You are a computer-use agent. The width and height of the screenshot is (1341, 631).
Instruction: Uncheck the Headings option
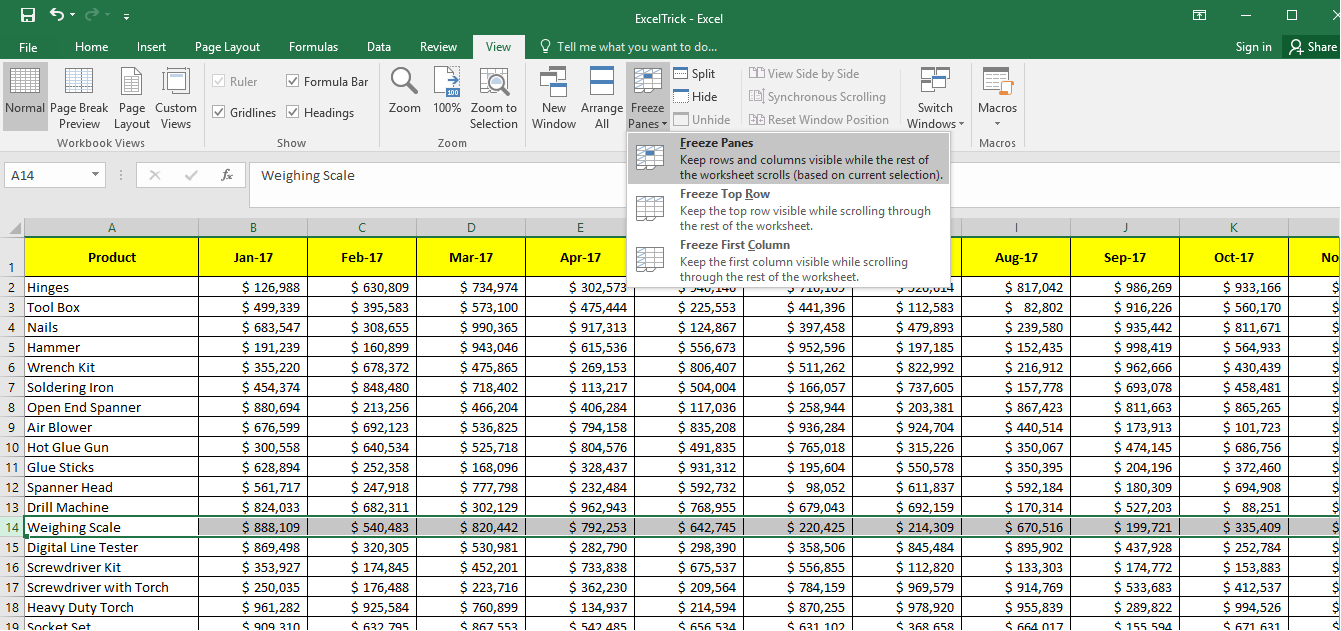click(x=293, y=111)
